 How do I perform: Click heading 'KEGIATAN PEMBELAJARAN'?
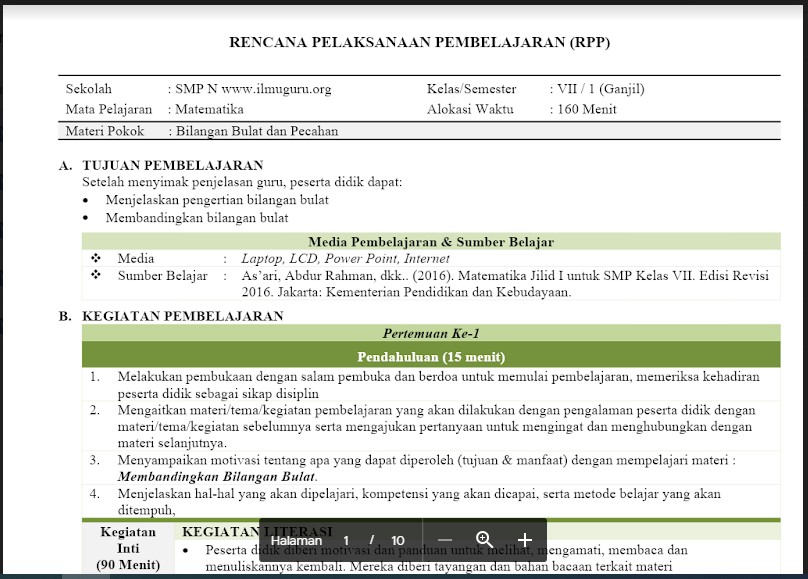183,316
